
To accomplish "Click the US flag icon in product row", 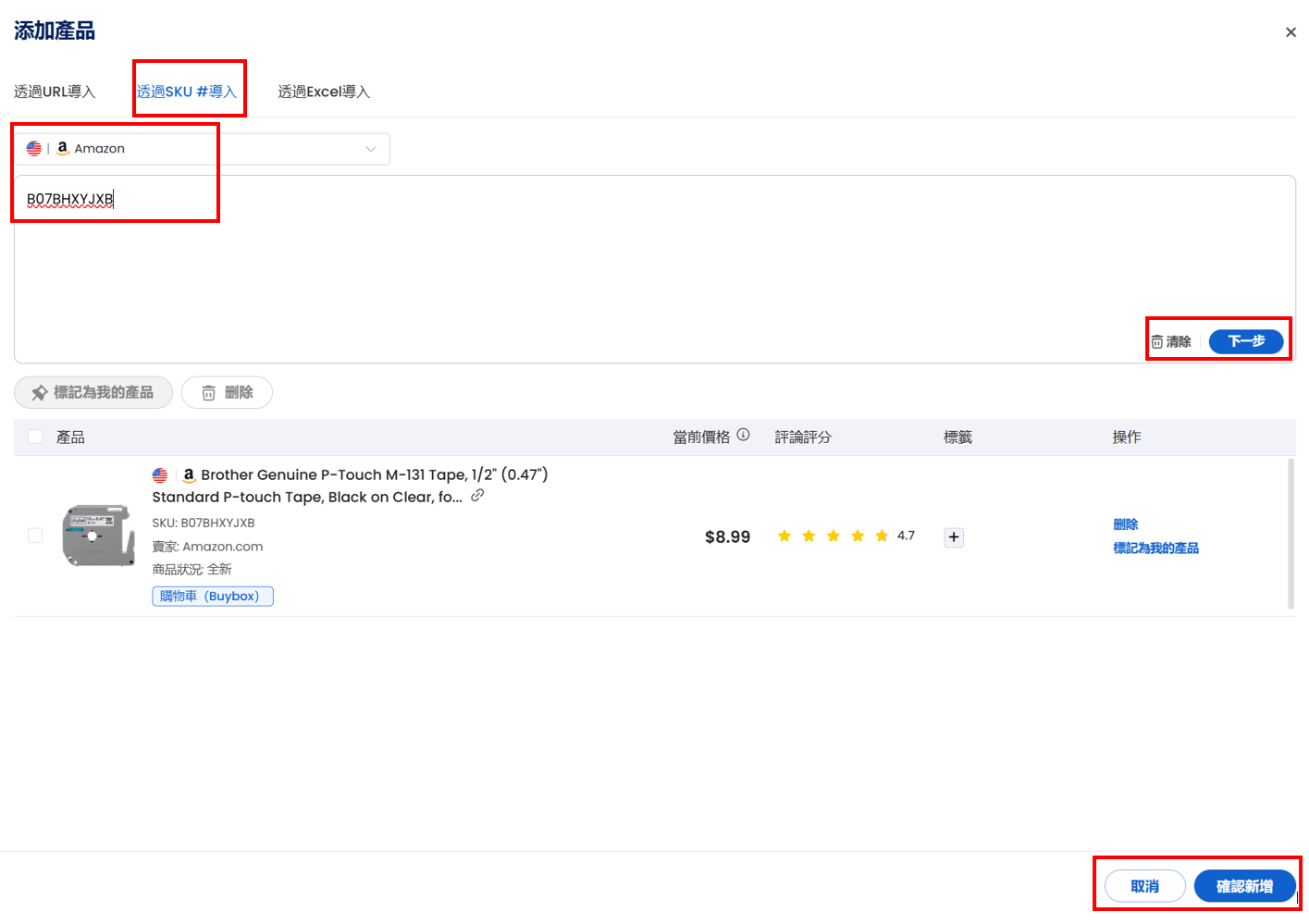I will tap(160, 475).
